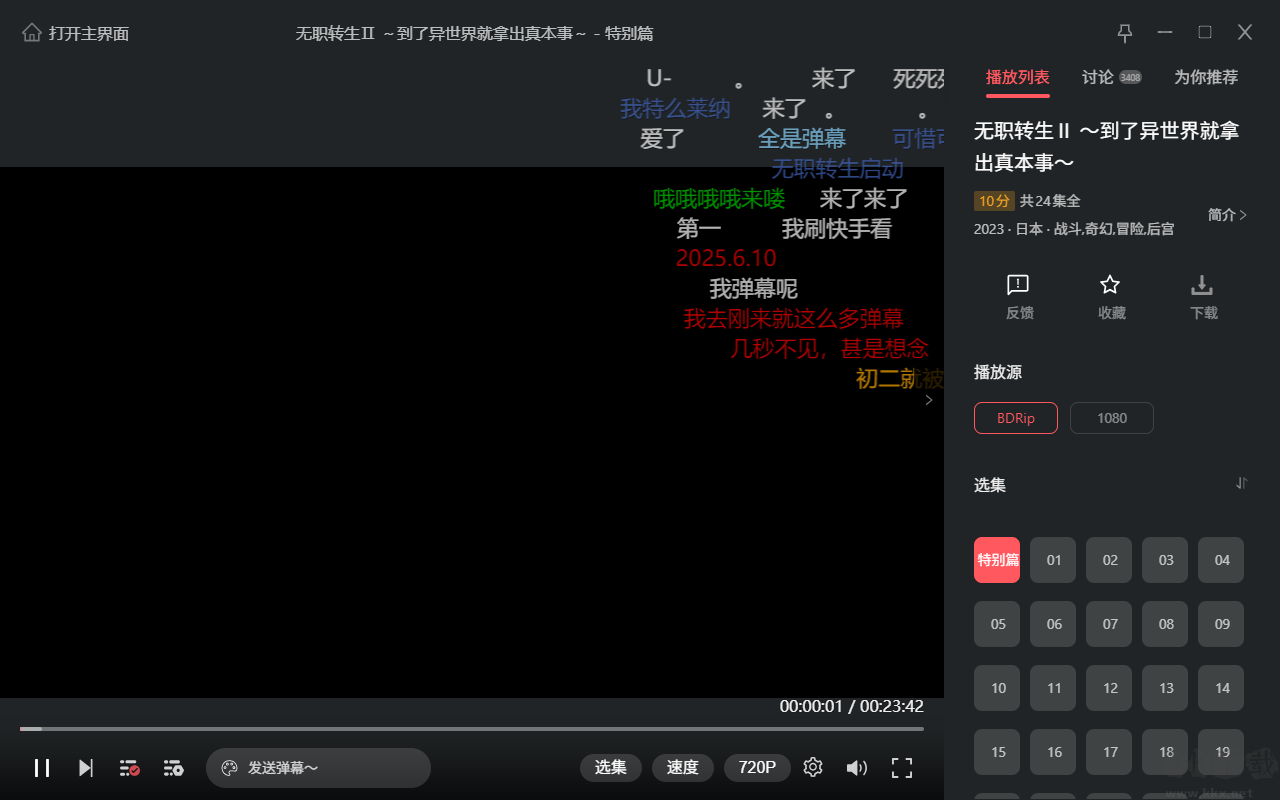Image resolution: width=1280 pixels, height=800 pixels.
Task: Open player settings with the gear icon
Action: pyautogui.click(x=813, y=768)
